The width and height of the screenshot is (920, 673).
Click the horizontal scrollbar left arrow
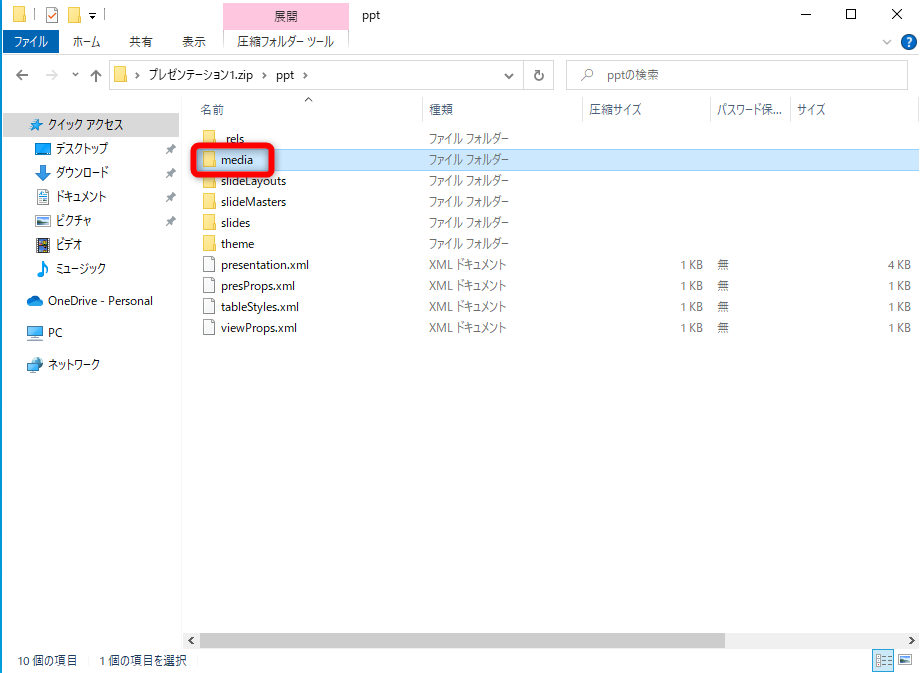click(x=191, y=640)
